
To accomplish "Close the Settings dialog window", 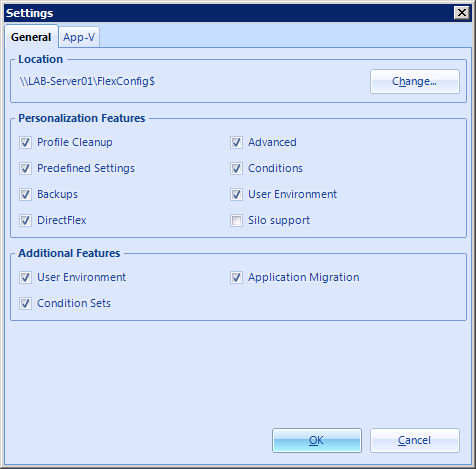I will pos(462,13).
